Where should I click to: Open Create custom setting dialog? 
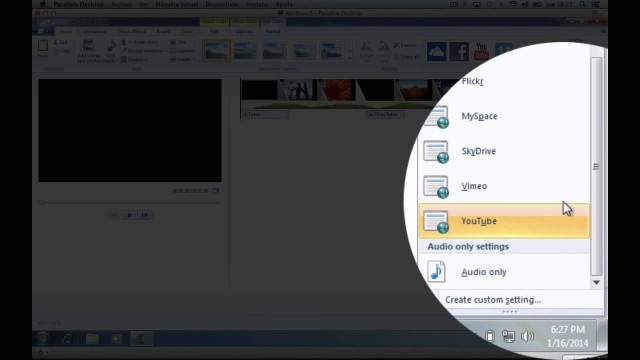(493, 300)
